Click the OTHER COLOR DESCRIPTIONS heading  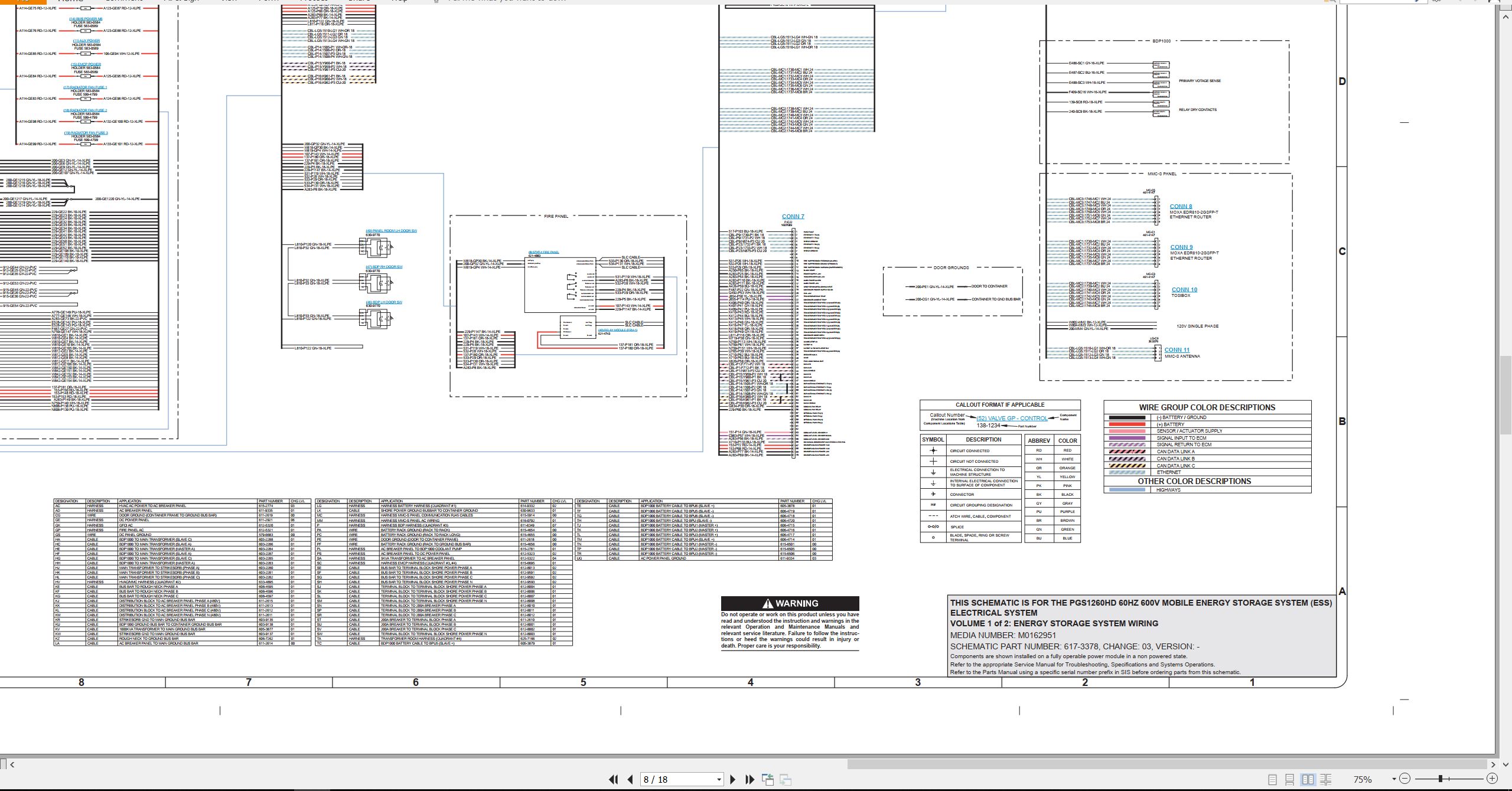tap(1194, 481)
